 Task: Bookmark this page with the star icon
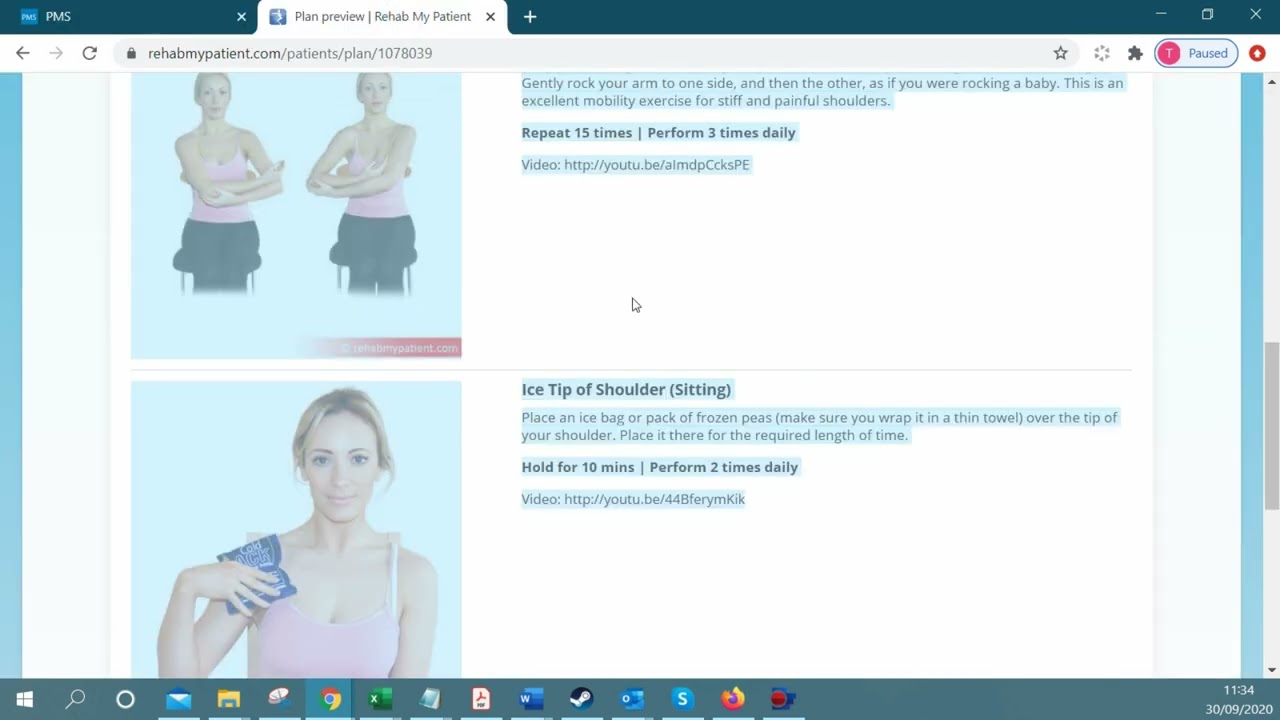[x=1060, y=53]
